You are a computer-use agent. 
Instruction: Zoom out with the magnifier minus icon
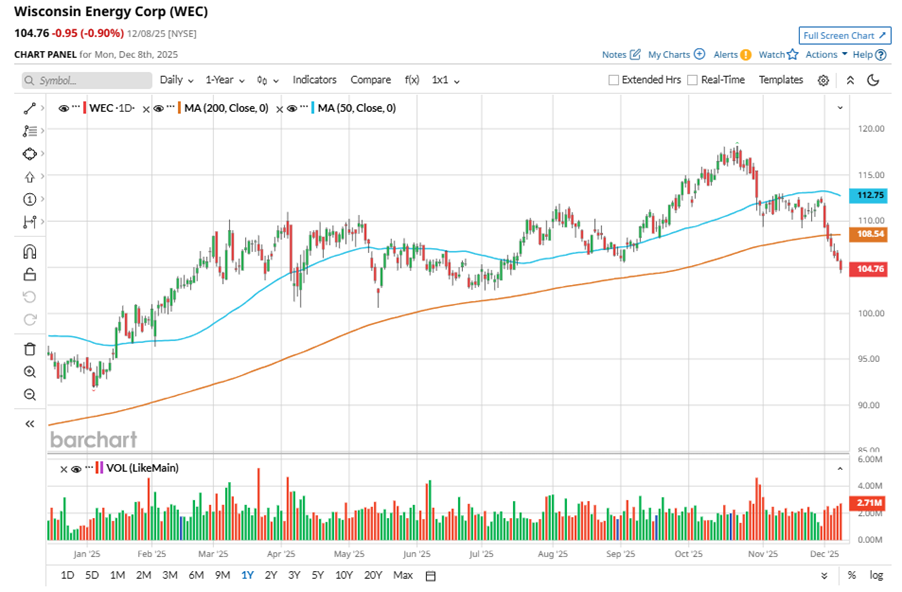tap(29, 395)
